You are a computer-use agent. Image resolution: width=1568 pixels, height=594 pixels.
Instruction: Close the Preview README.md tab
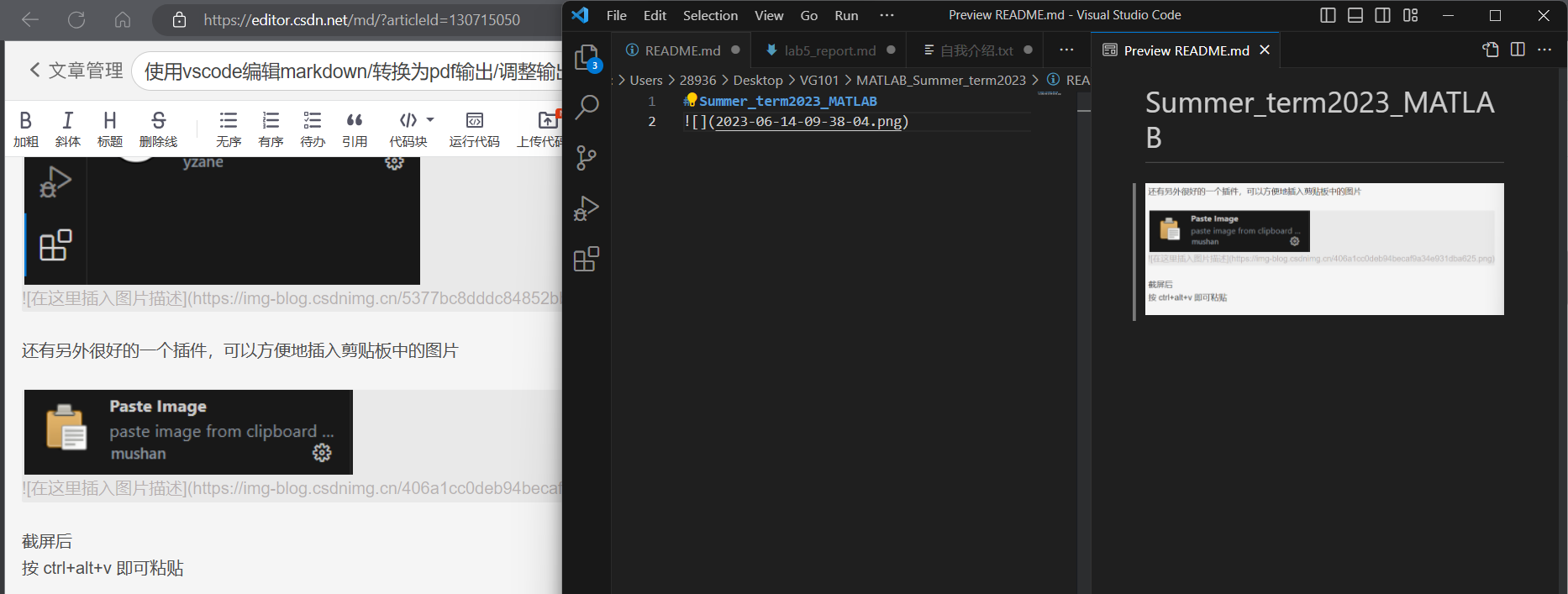(1265, 50)
